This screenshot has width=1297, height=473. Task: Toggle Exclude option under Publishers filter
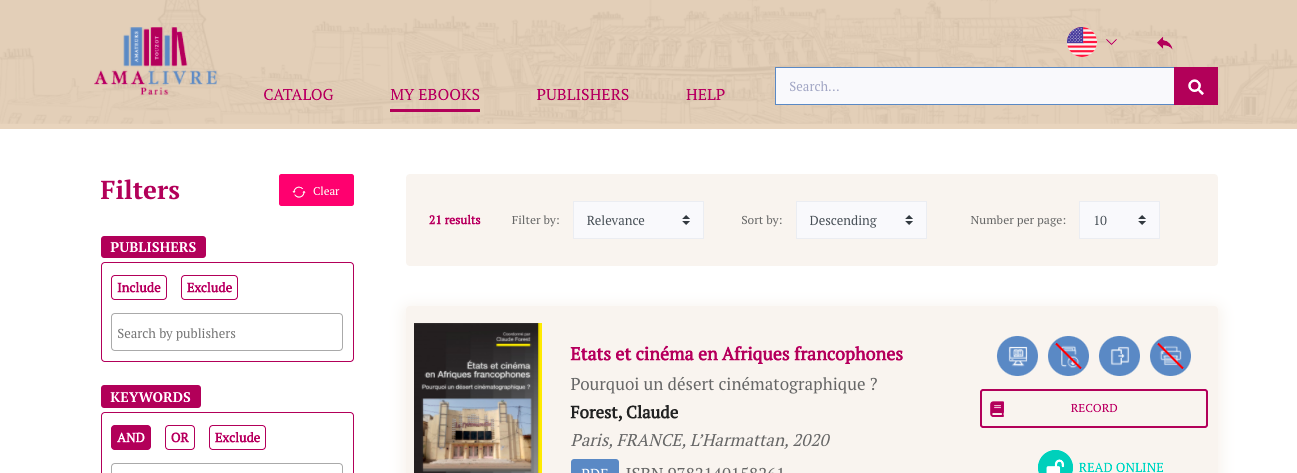click(209, 288)
